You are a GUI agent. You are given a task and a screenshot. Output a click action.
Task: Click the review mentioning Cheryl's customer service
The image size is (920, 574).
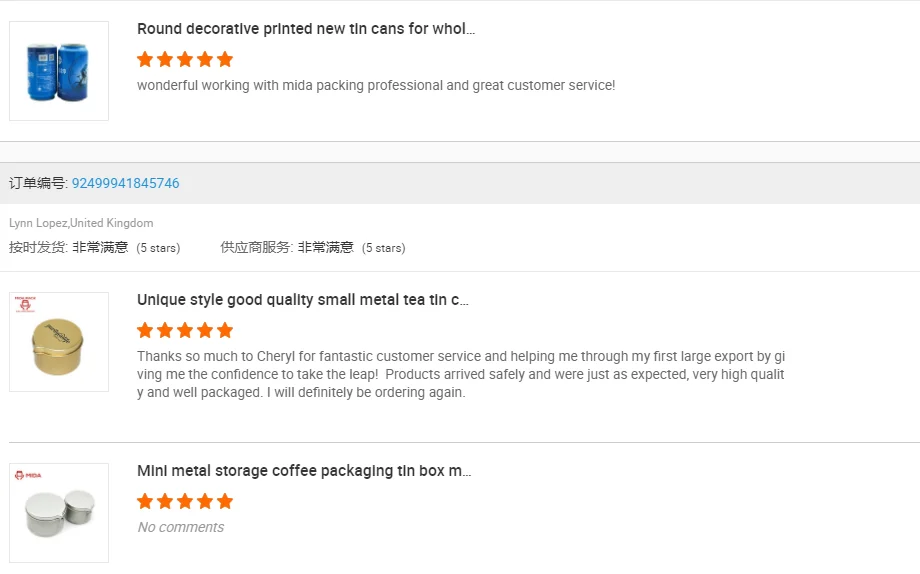coord(461,374)
